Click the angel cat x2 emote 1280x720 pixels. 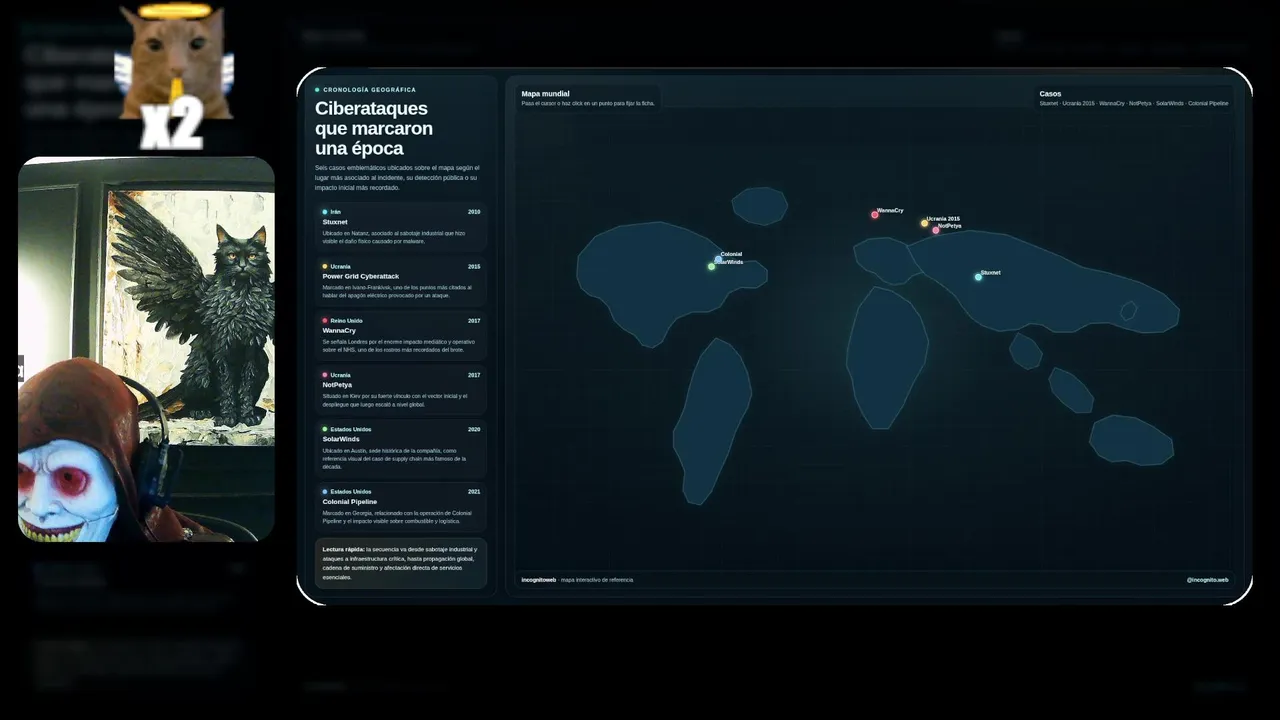173,77
